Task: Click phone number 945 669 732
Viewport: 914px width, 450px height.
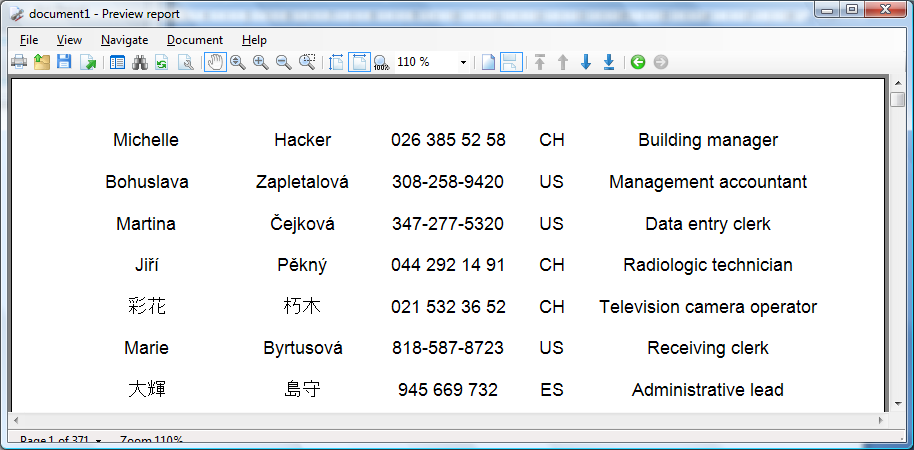Action: [448, 390]
